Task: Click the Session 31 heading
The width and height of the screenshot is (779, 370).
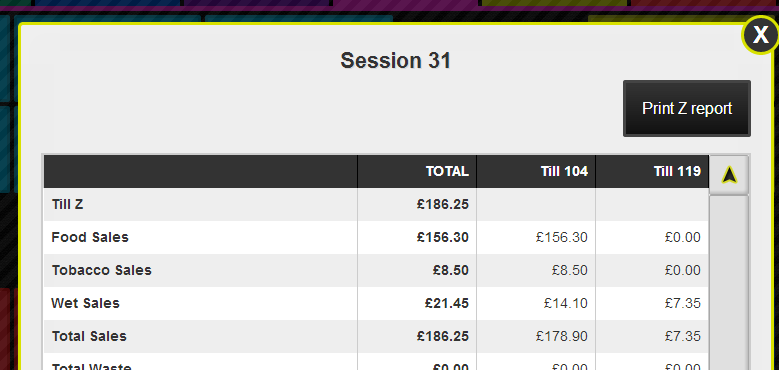Action: point(395,61)
